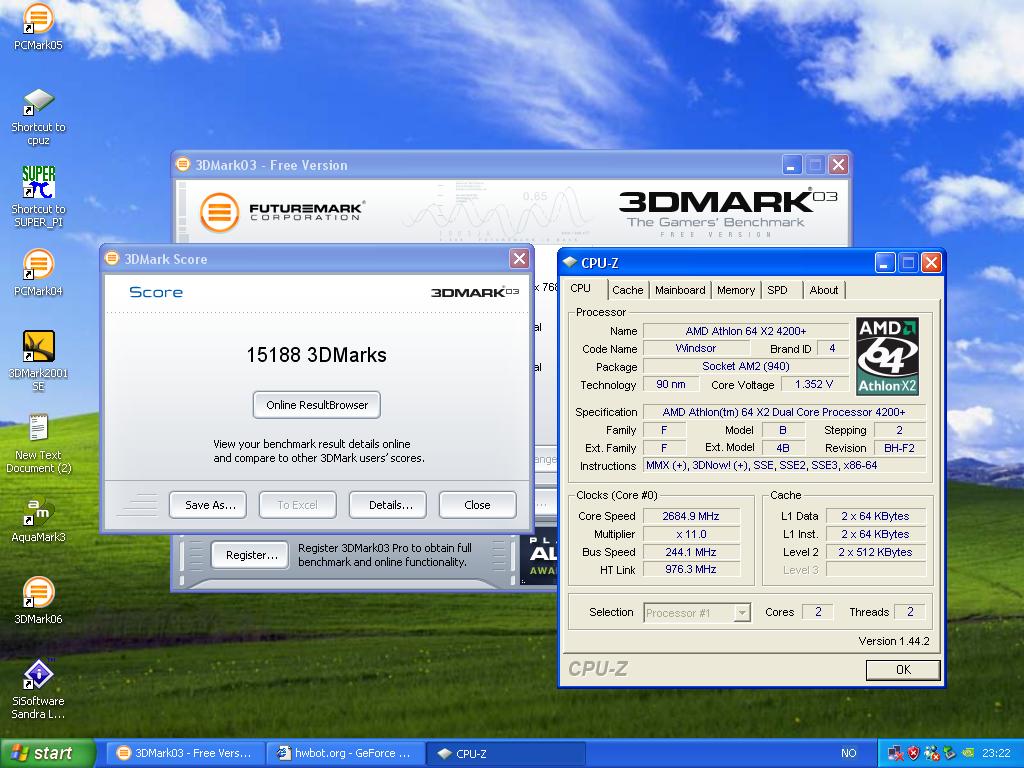Open New Text Document (2) file

tap(38, 444)
